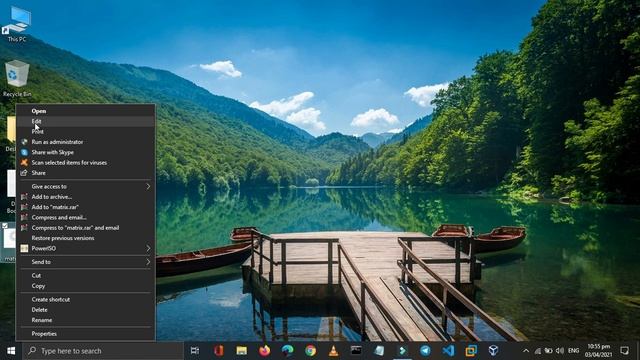640x360 pixels.
Task: Open Task View from the taskbar
Action: click(195, 351)
